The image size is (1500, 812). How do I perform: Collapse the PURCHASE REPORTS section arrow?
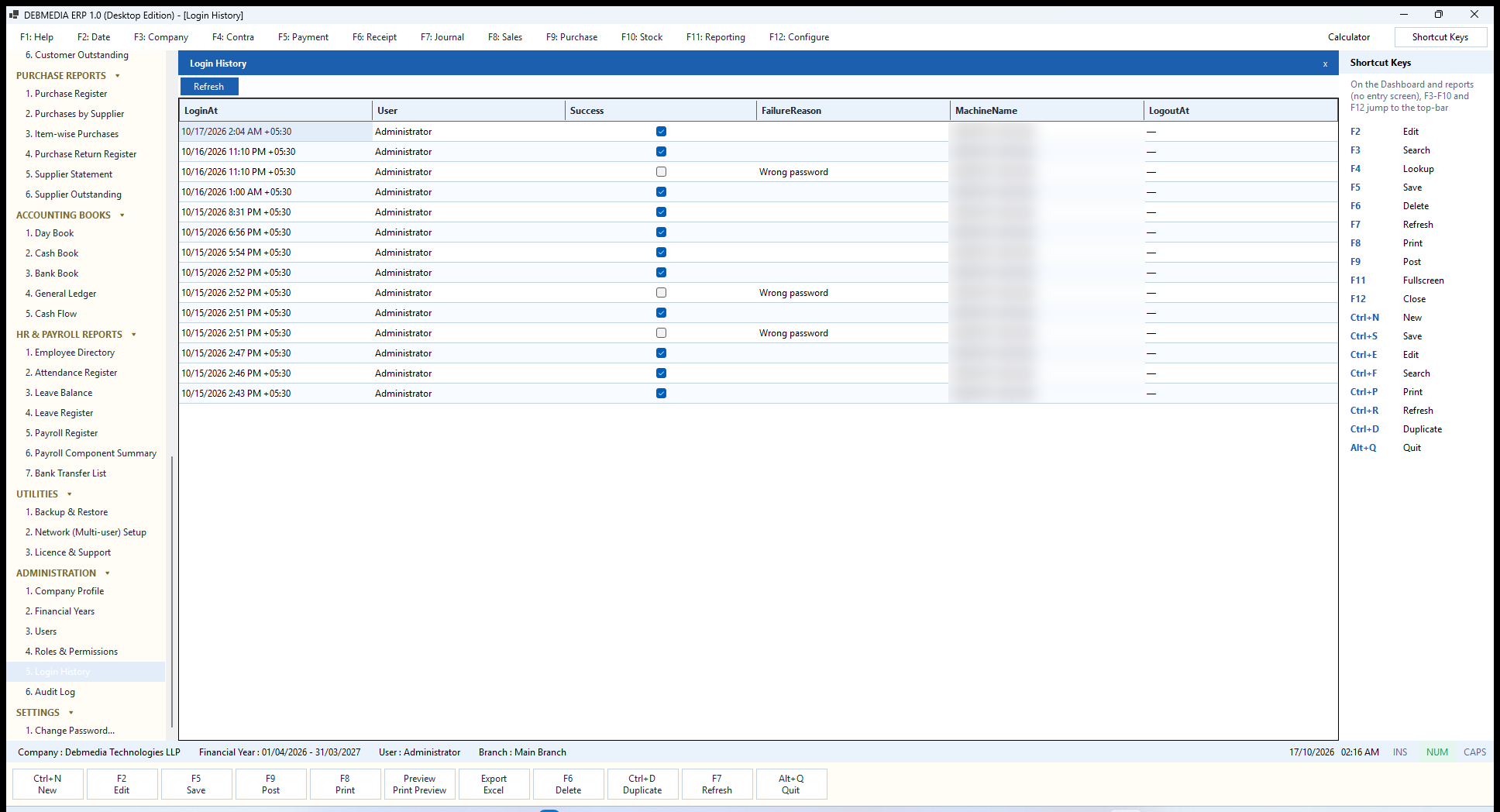(118, 76)
